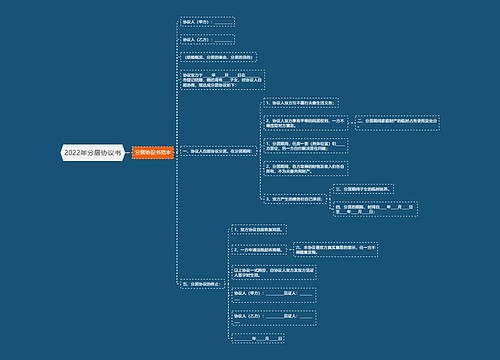Image resolution: width=500 pixels, height=360 pixels.
Task: Select sub-node 1 about 夫妻生活义务
Action: (301, 103)
